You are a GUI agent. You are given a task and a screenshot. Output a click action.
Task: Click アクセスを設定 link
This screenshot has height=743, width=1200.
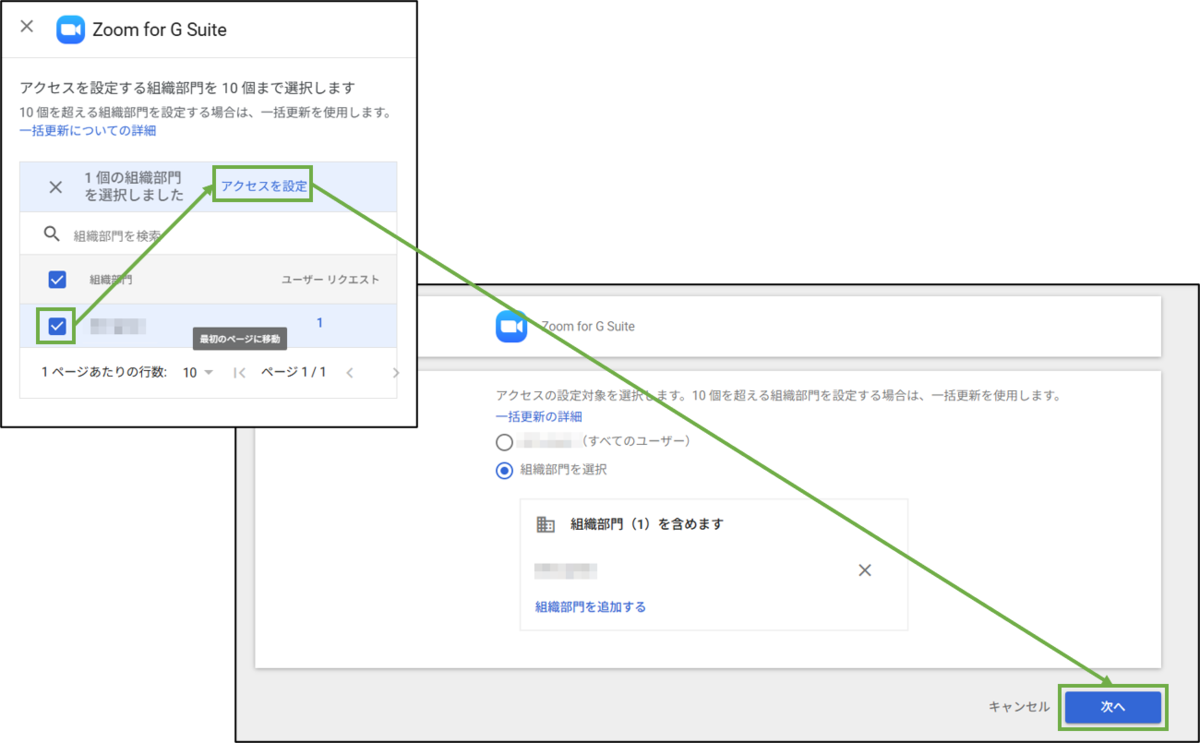coord(264,186)
